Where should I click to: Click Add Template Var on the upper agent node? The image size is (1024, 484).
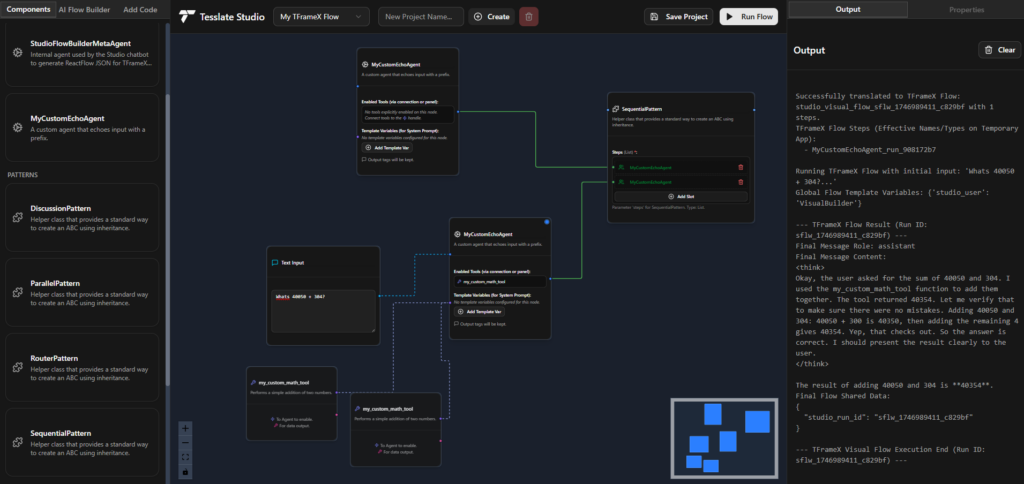pos(387,148)
